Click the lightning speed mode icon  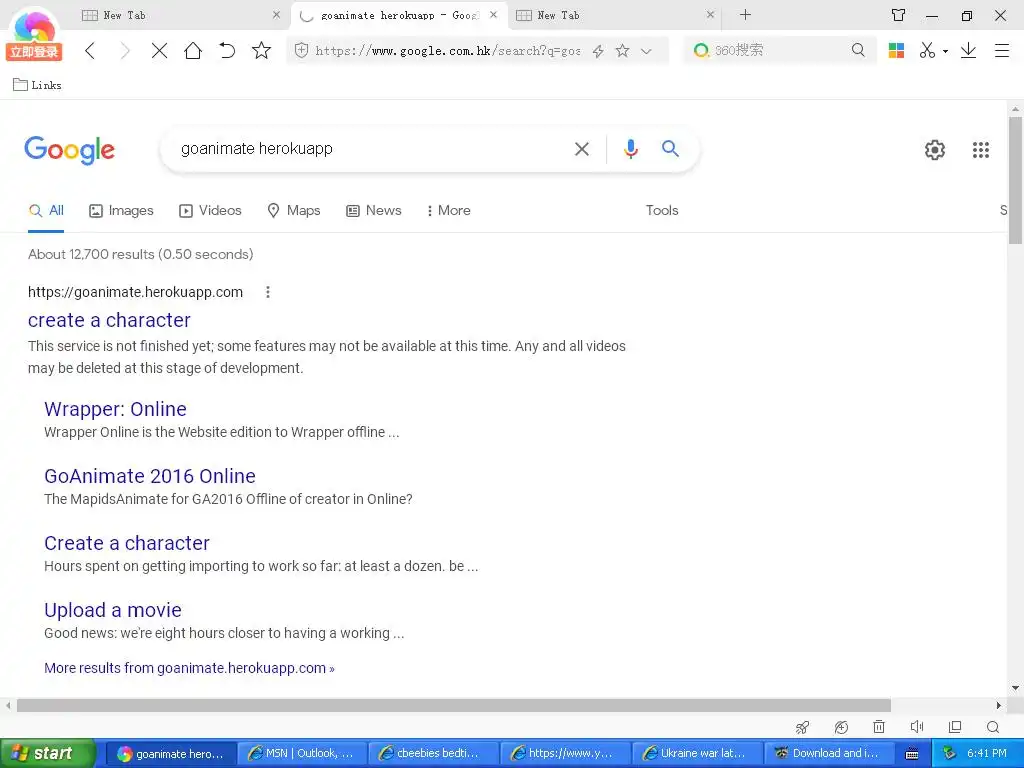pos(598,51)
